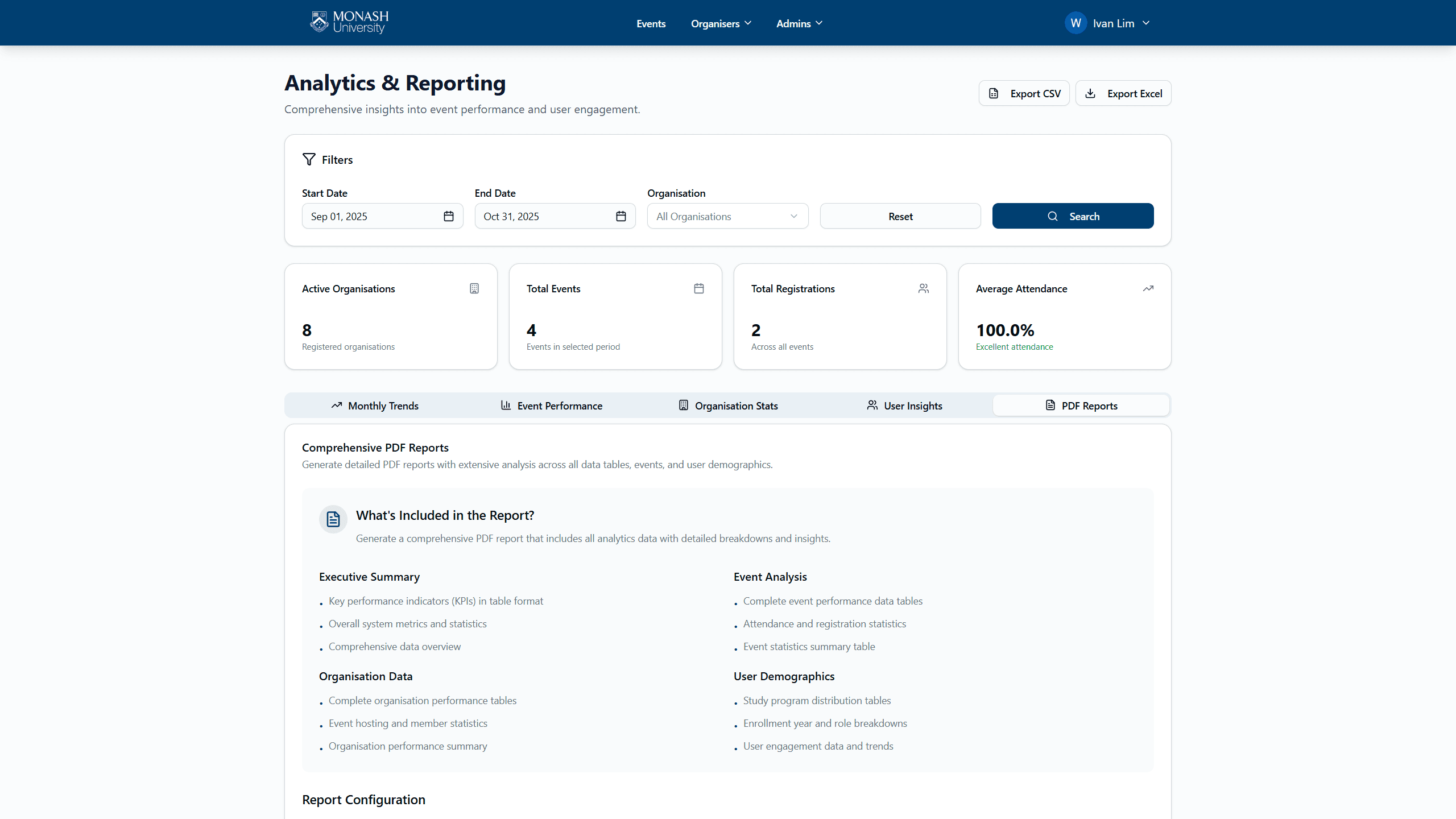The image size is (1456, 819).
Task: Open the Start Date calendar picker
Action: (449, 216)
